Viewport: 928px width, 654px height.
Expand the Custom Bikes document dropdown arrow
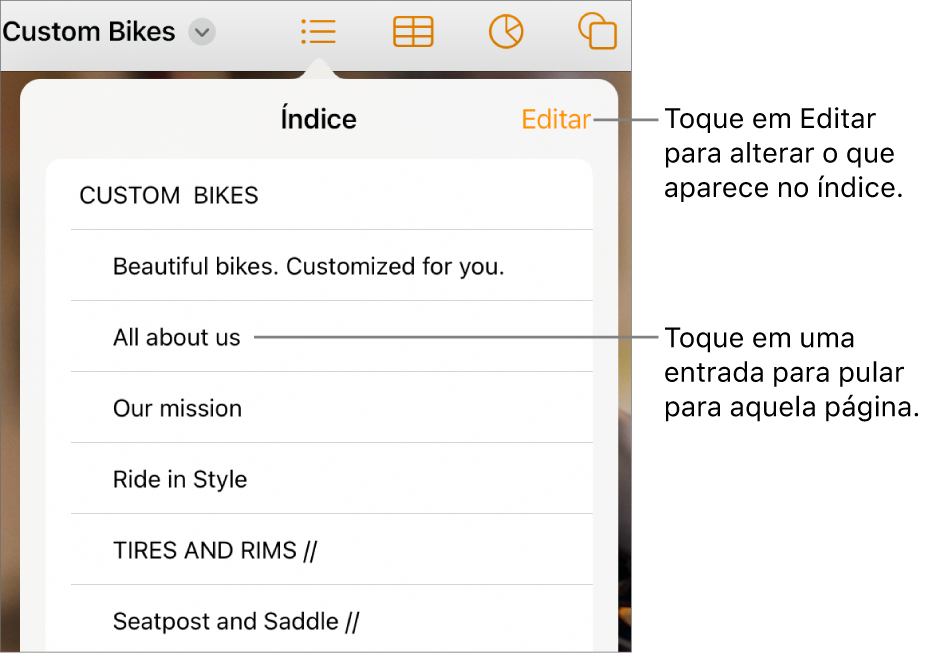tap(202, 32)
